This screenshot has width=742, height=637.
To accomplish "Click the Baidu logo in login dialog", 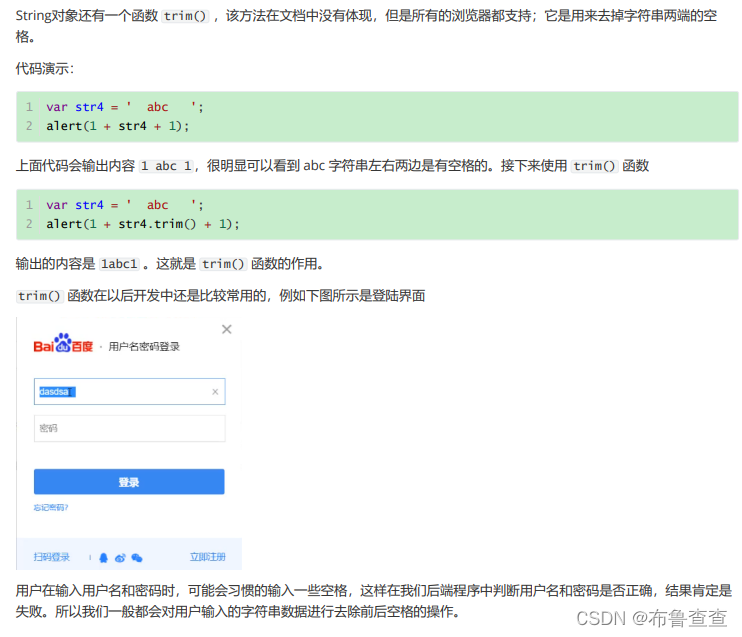I will (x=63, y=343).
